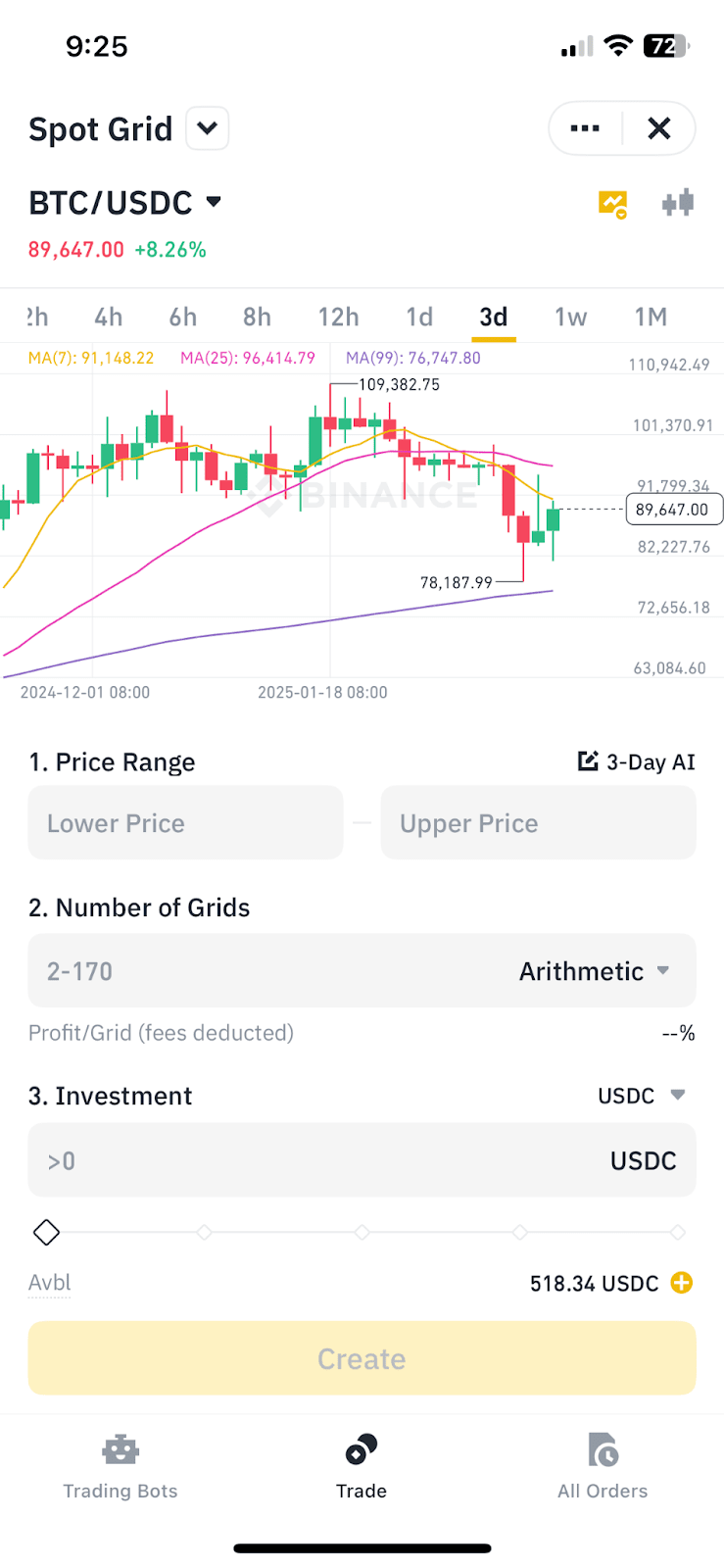Expand the Spot Grid type dropdown

[x=207, y=128]
